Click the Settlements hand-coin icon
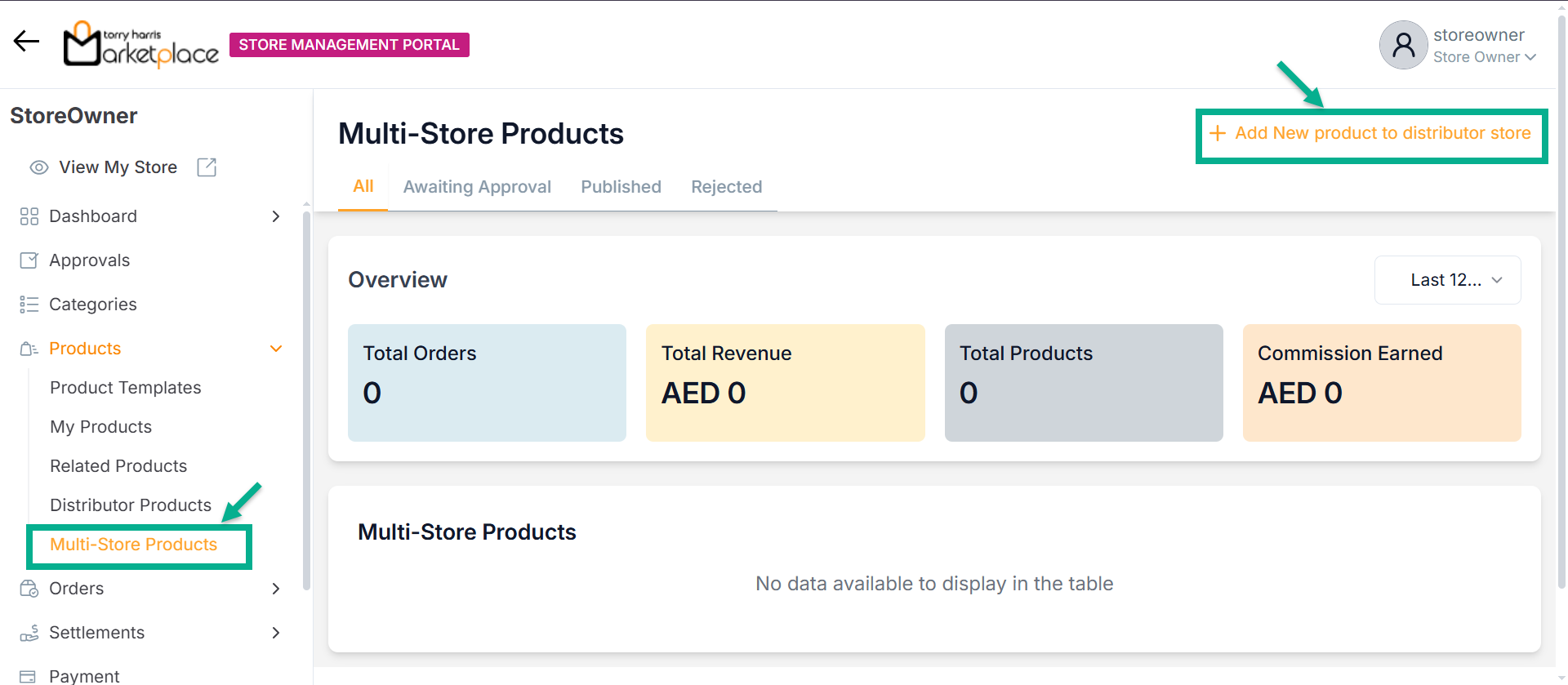The image size is (1568, 685). [29, 633]
